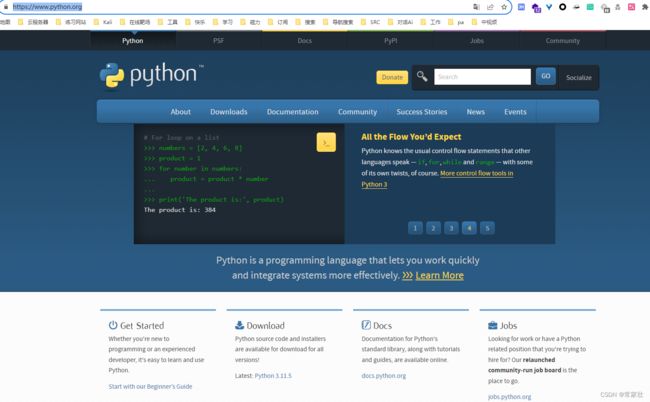Viewport: 650px width, 402px height.
Task: Open the Downloads navigation menu
Action: 228,111
